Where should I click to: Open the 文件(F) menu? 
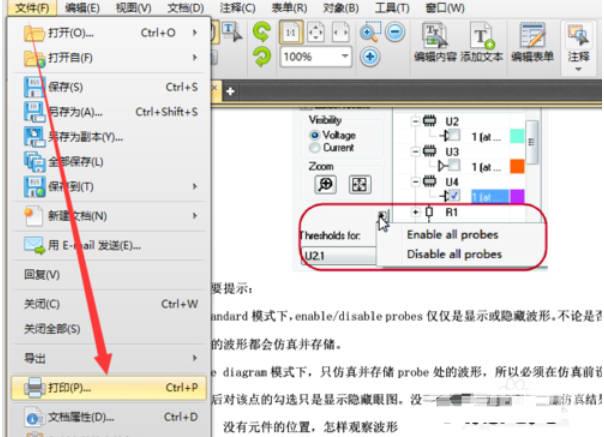tap(33, 8)
